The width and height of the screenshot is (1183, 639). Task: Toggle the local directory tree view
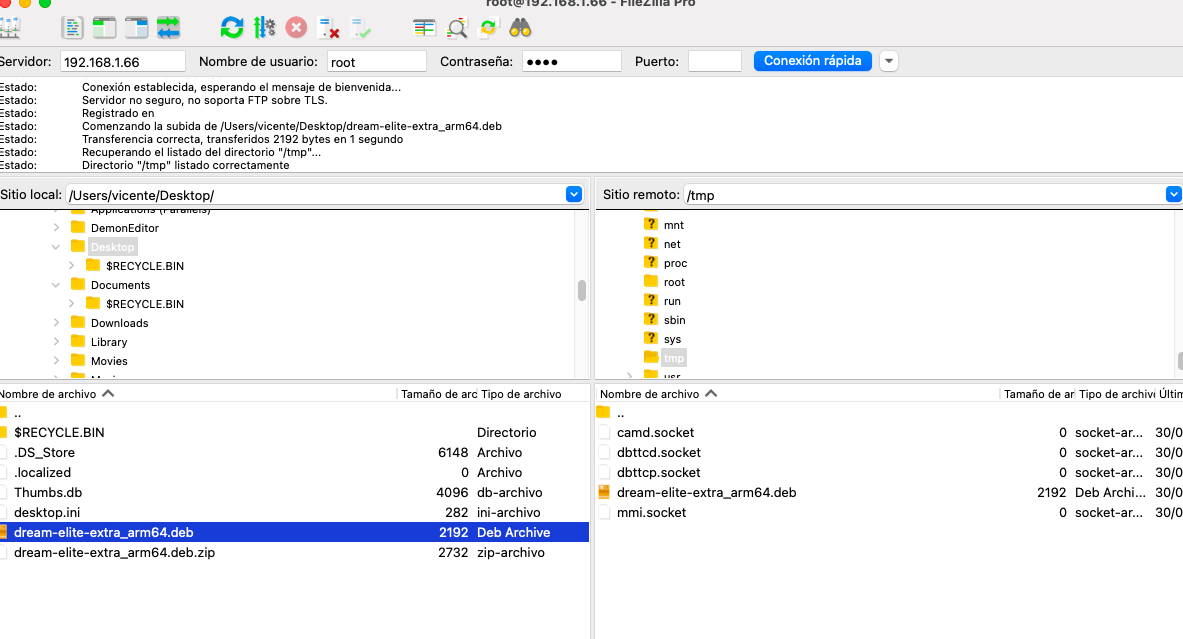tap(105, 28)
